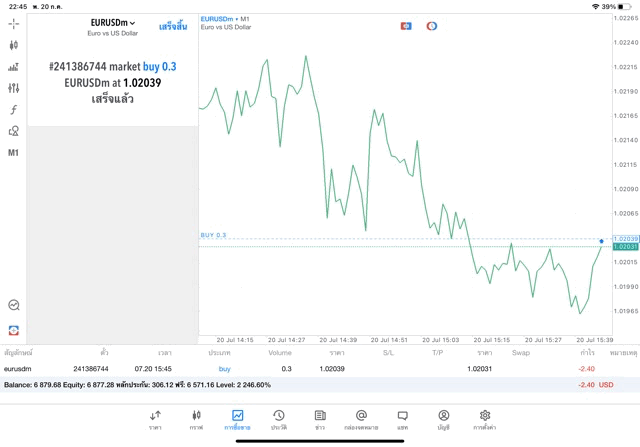This screenshot has height=447, width=640.
Task: Tap the -2.40 USD total profit
Action: point(596,385)
